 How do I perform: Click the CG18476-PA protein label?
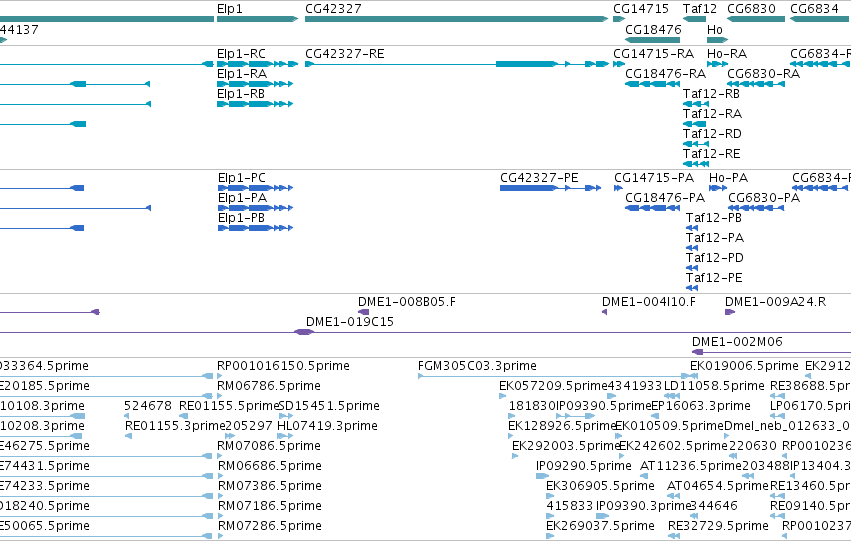tap(665, 198)
